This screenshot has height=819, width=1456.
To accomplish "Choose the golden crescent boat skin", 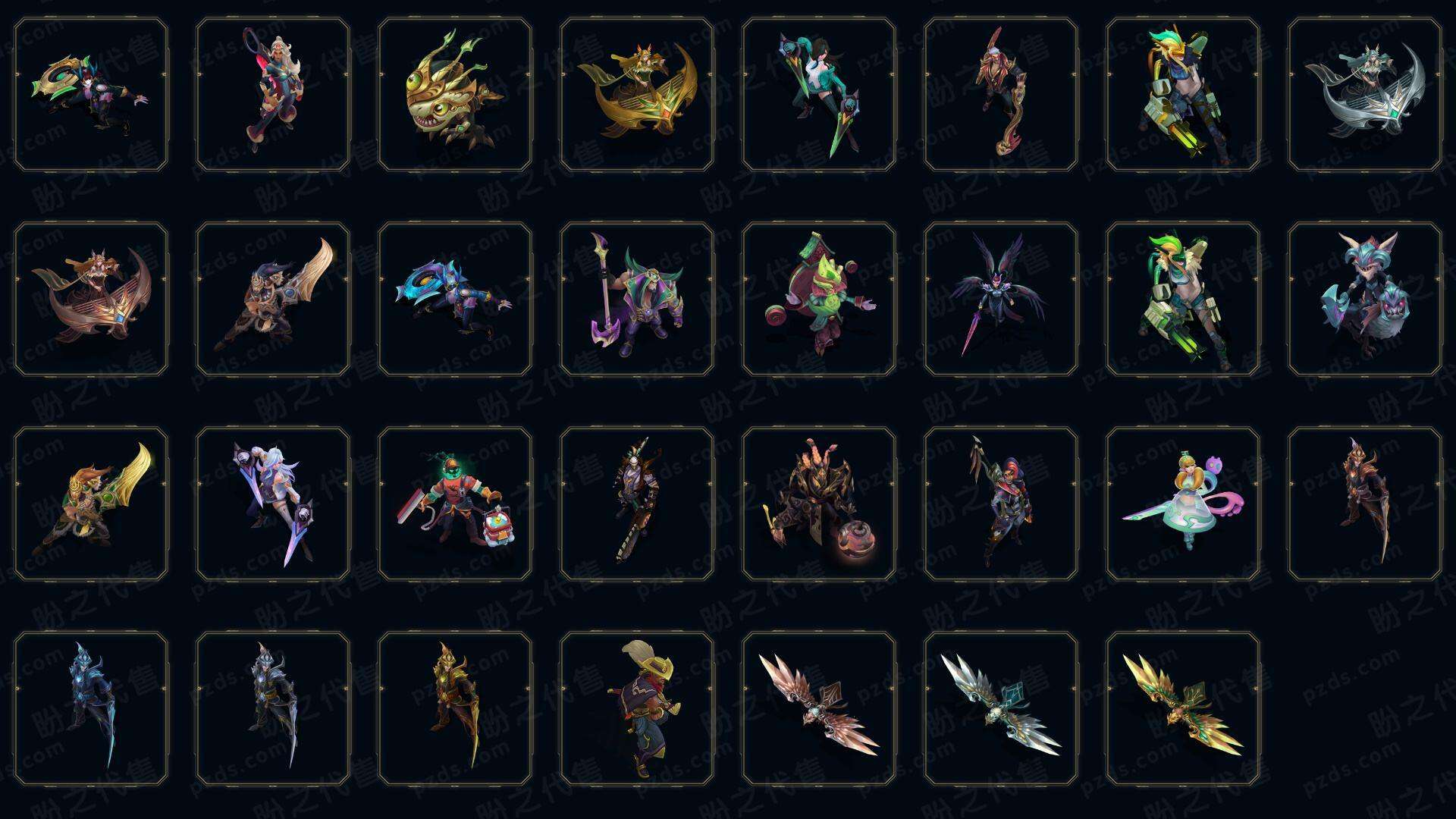I will (x=637, y=95).
